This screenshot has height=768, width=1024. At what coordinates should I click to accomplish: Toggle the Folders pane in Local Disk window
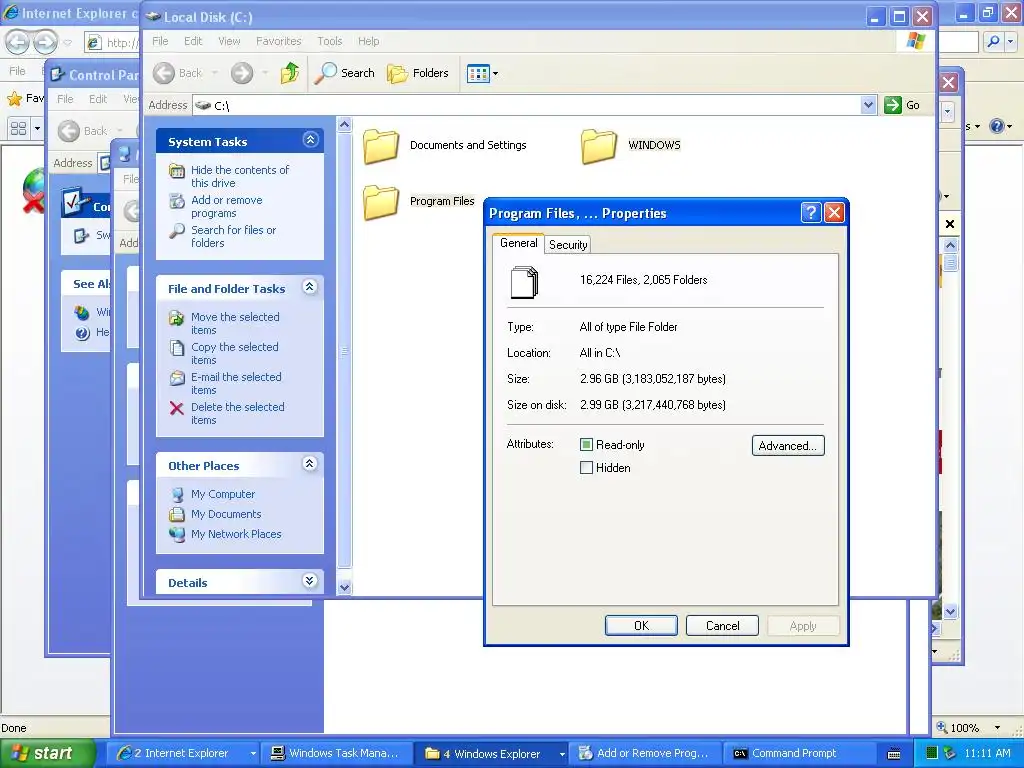(x=418, y=73)
